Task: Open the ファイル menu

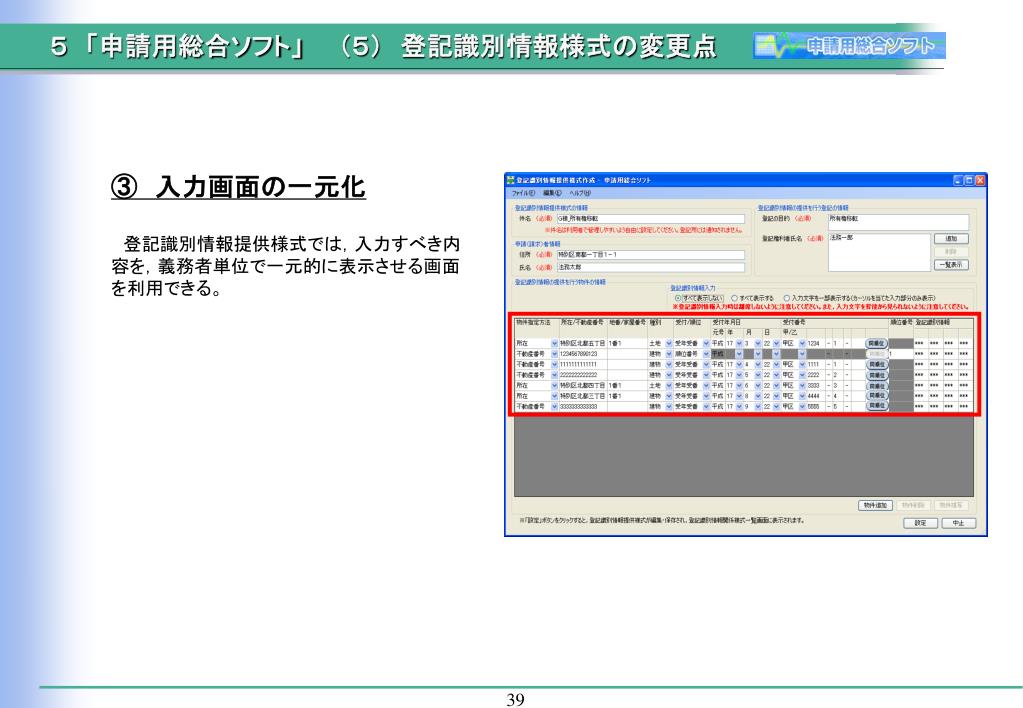Action: click(x=523, y=193)
